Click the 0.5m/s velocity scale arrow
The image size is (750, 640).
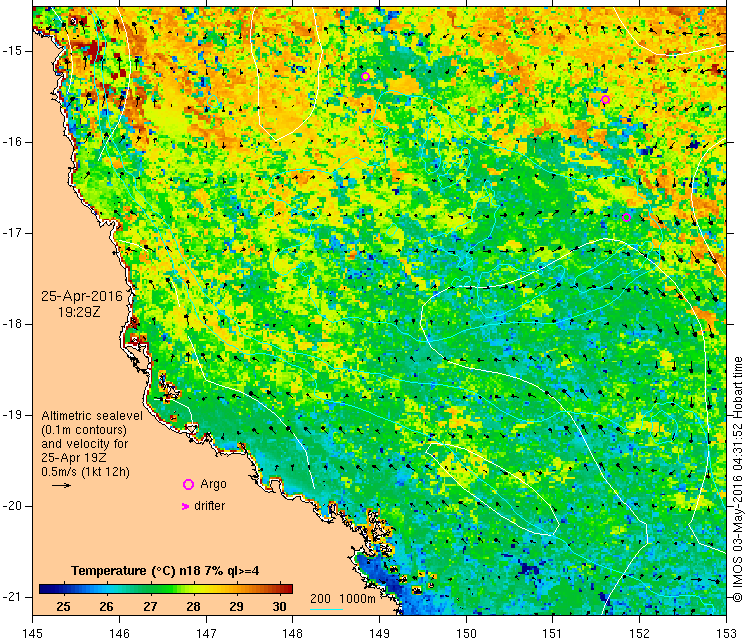point(61,486)
